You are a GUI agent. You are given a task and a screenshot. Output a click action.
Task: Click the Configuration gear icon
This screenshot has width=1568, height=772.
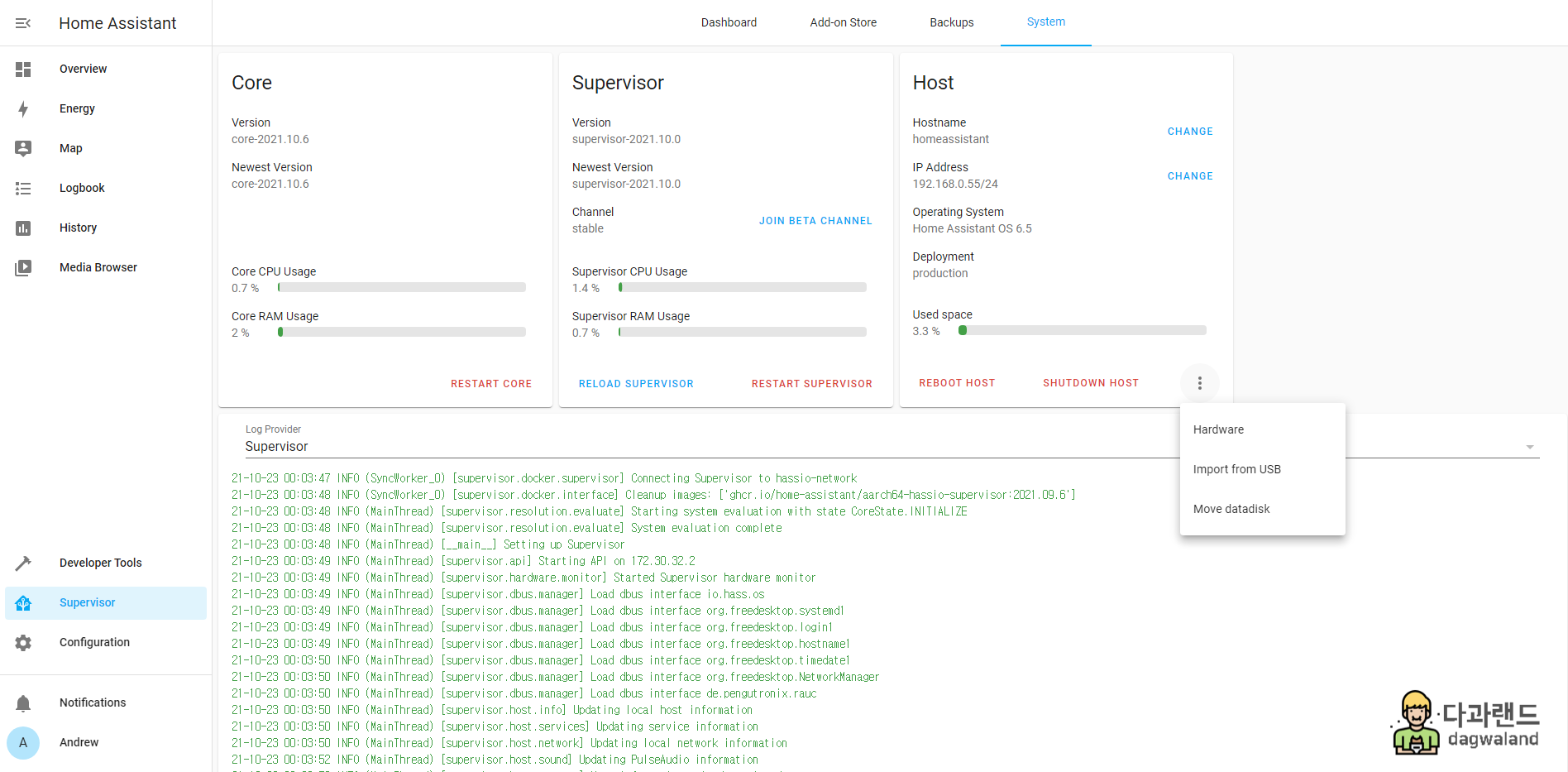pyautogui.click(x=23, y=643)
